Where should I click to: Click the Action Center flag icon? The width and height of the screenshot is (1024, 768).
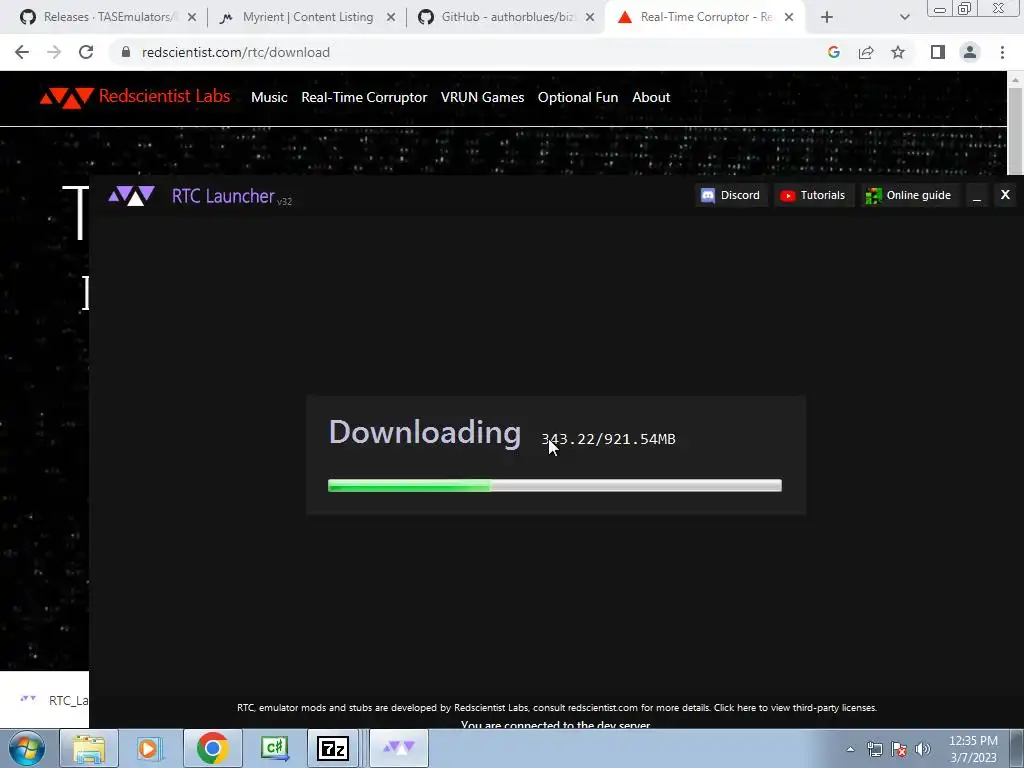point(899,749)
